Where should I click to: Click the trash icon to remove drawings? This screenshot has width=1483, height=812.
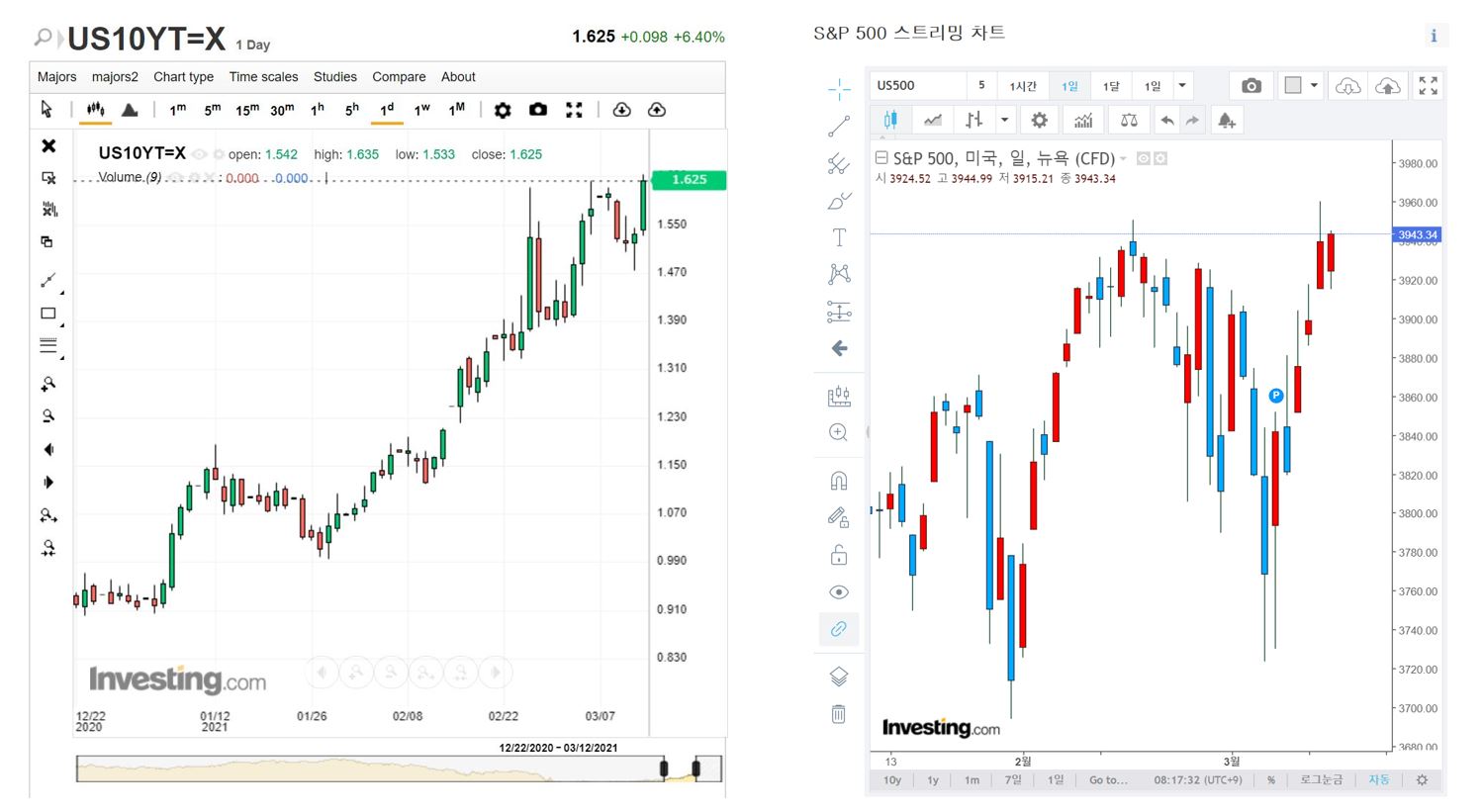click(838, 713)
